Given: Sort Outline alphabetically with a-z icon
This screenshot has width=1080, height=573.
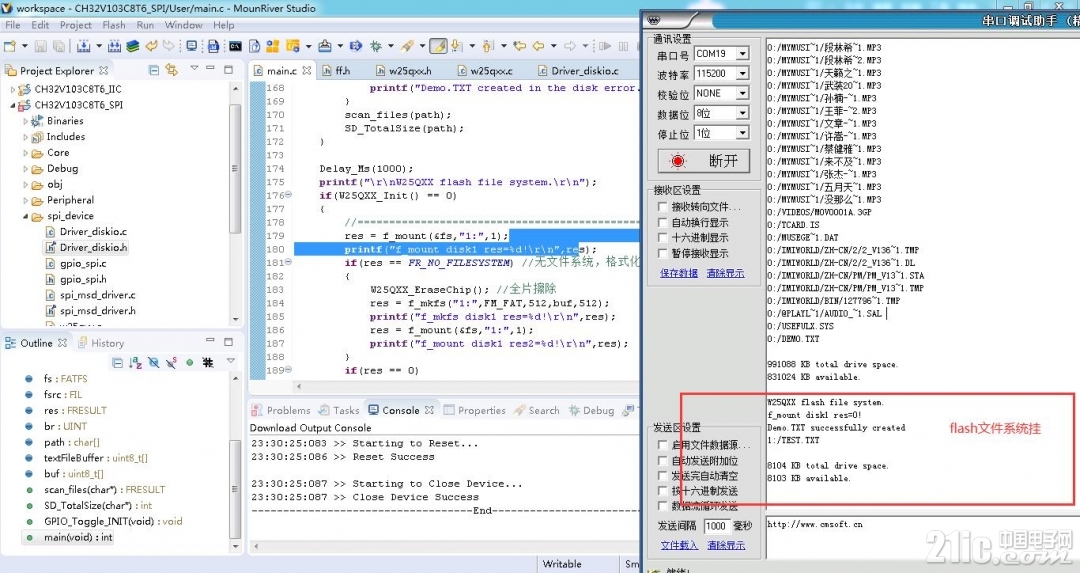Looking at the screenshot, I should [136, 362].
